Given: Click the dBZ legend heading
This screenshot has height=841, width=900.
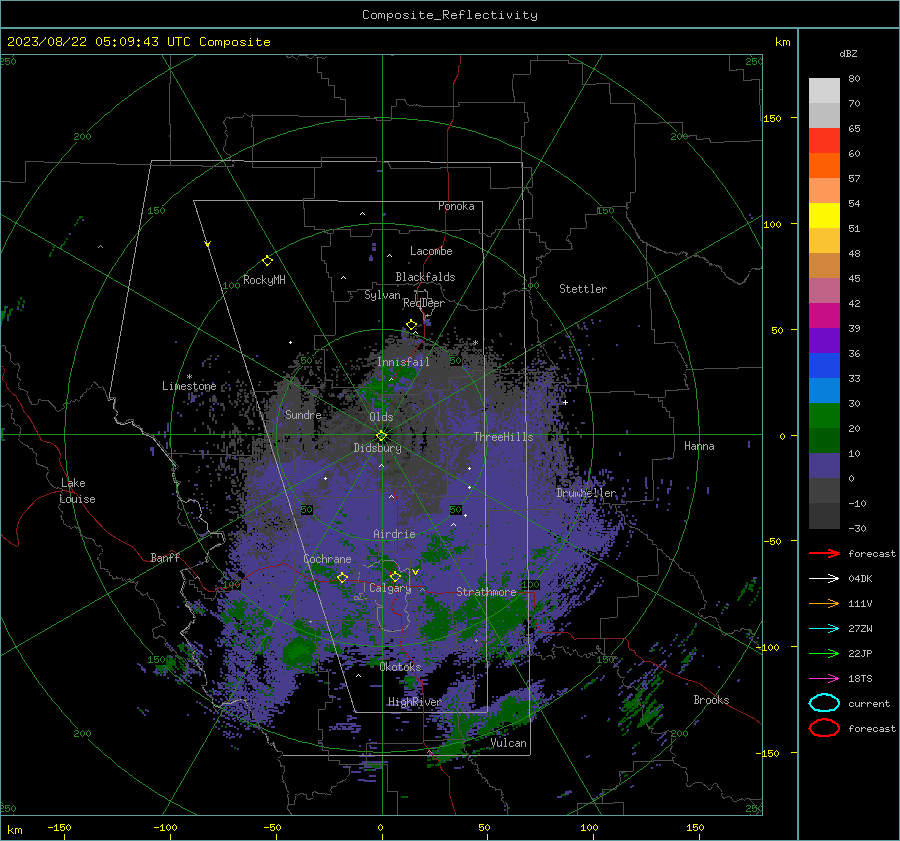Looking at the screenshot, I should pyautogui.click(x=848, y=53).
